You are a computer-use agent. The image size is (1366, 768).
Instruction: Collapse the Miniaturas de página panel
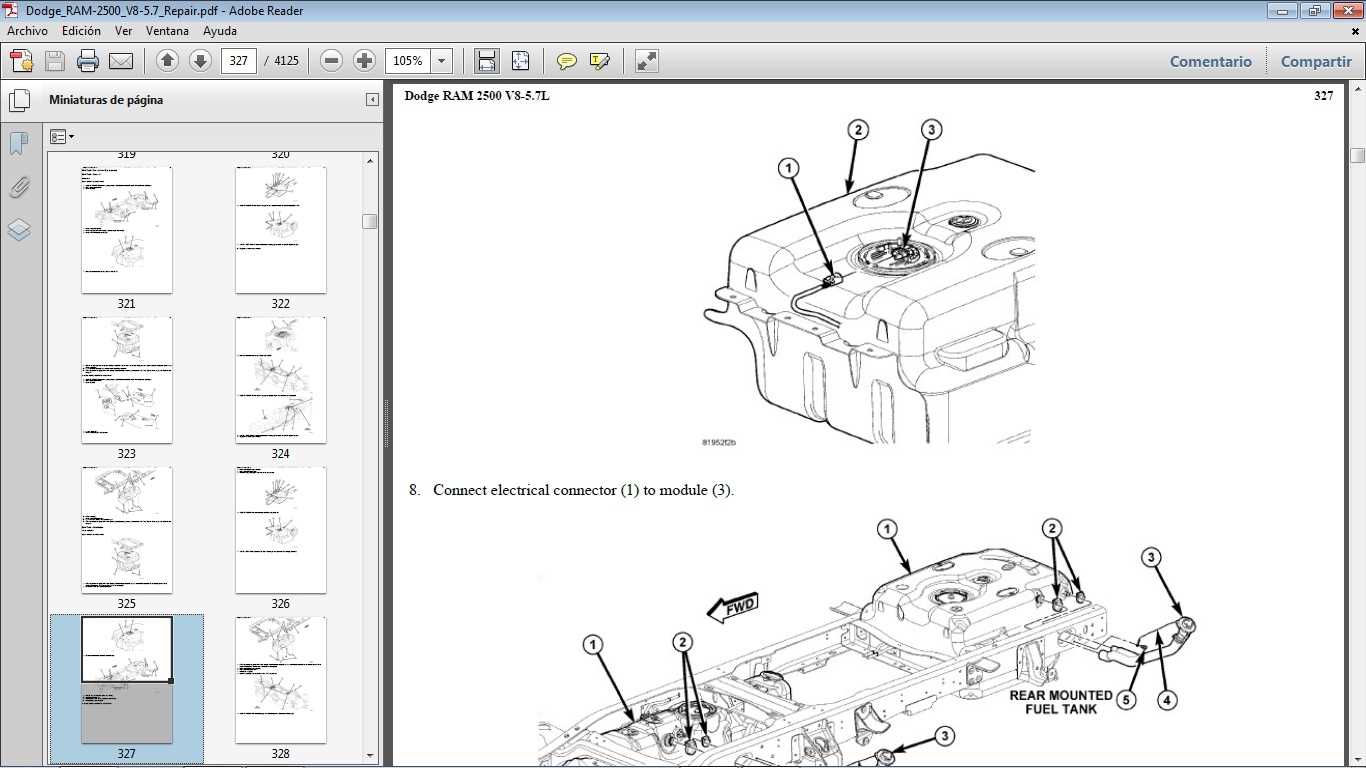click(x=372, y=100)
